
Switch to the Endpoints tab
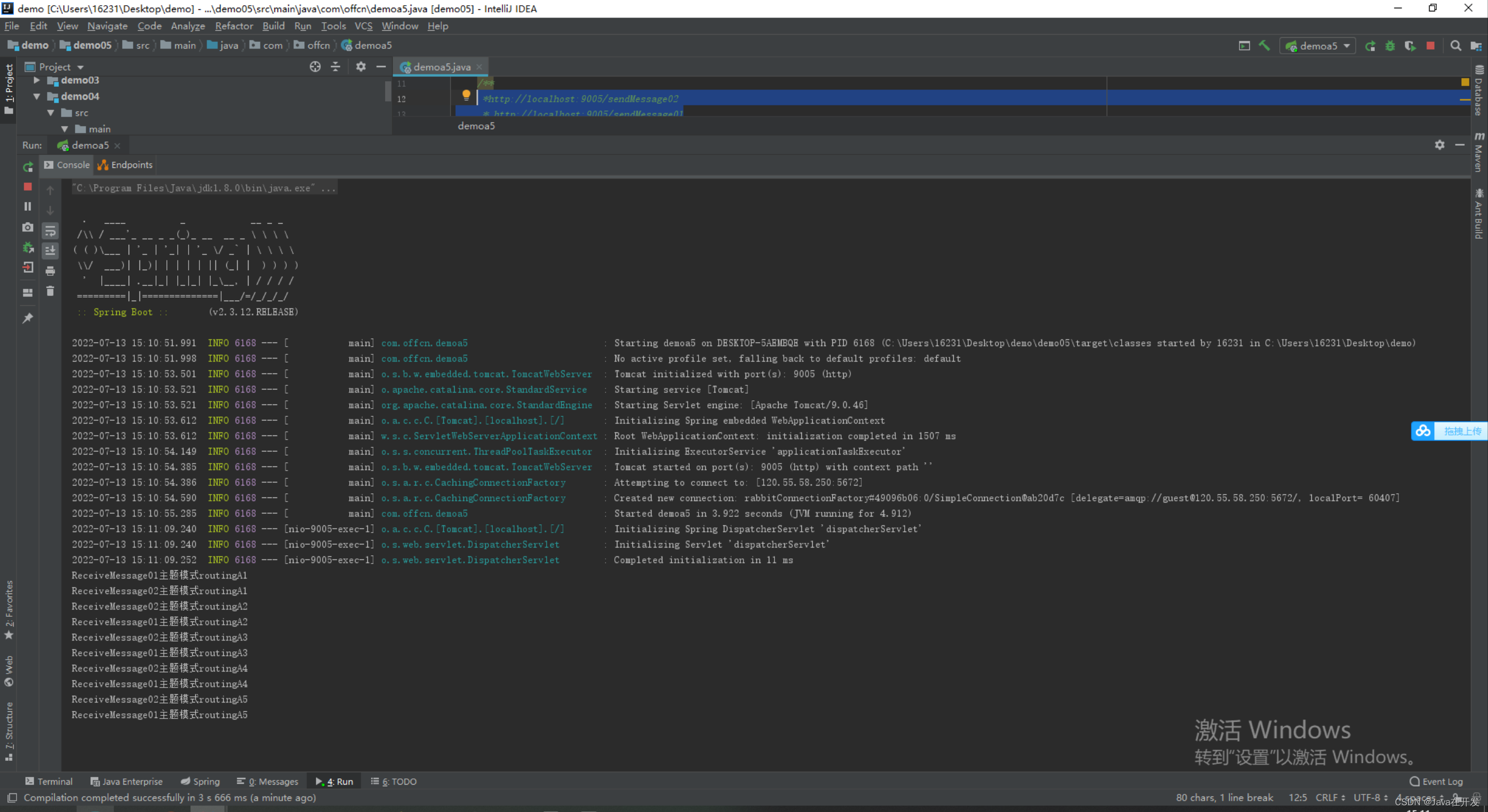pyautogui.click(x=126, y=165)
